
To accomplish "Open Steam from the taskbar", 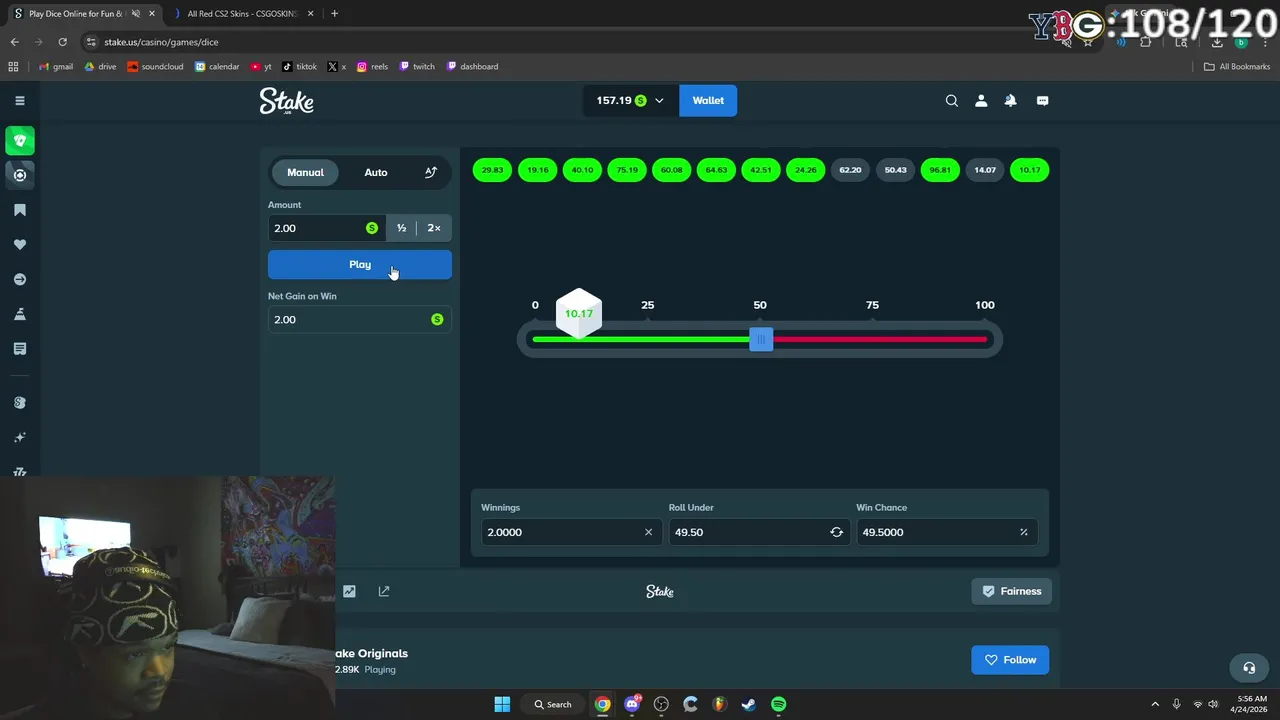I will click(x=748, y=704).
